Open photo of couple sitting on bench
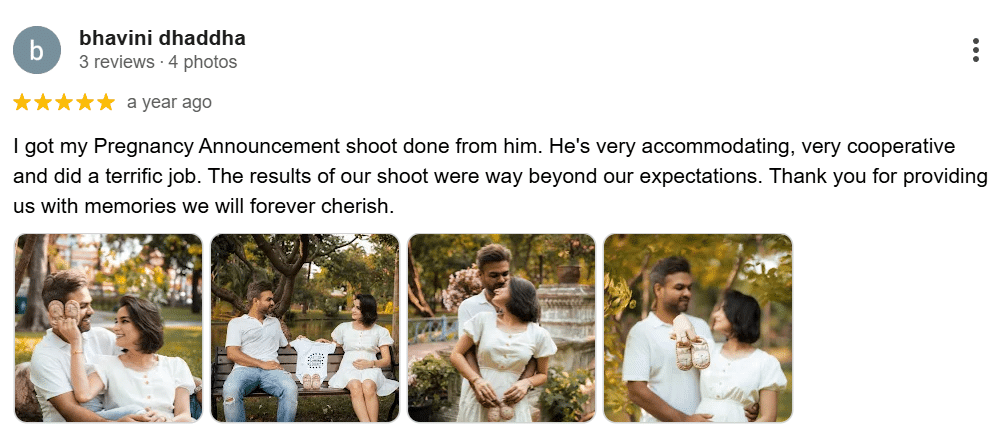999x444 pixels. click(x=305, y=328)
